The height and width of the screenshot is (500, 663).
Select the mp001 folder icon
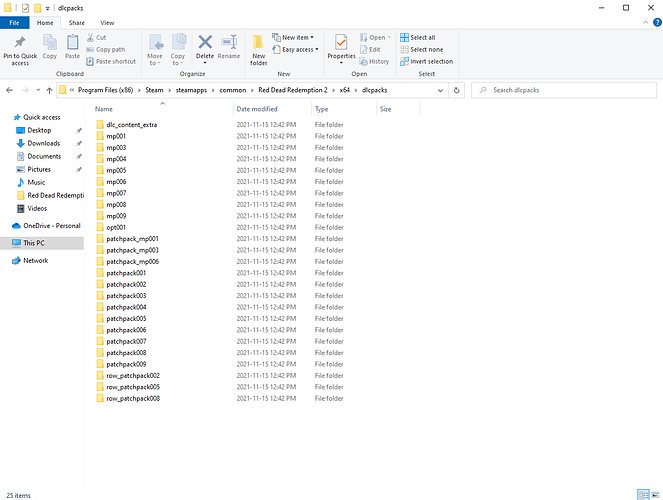tap(100, 136)
